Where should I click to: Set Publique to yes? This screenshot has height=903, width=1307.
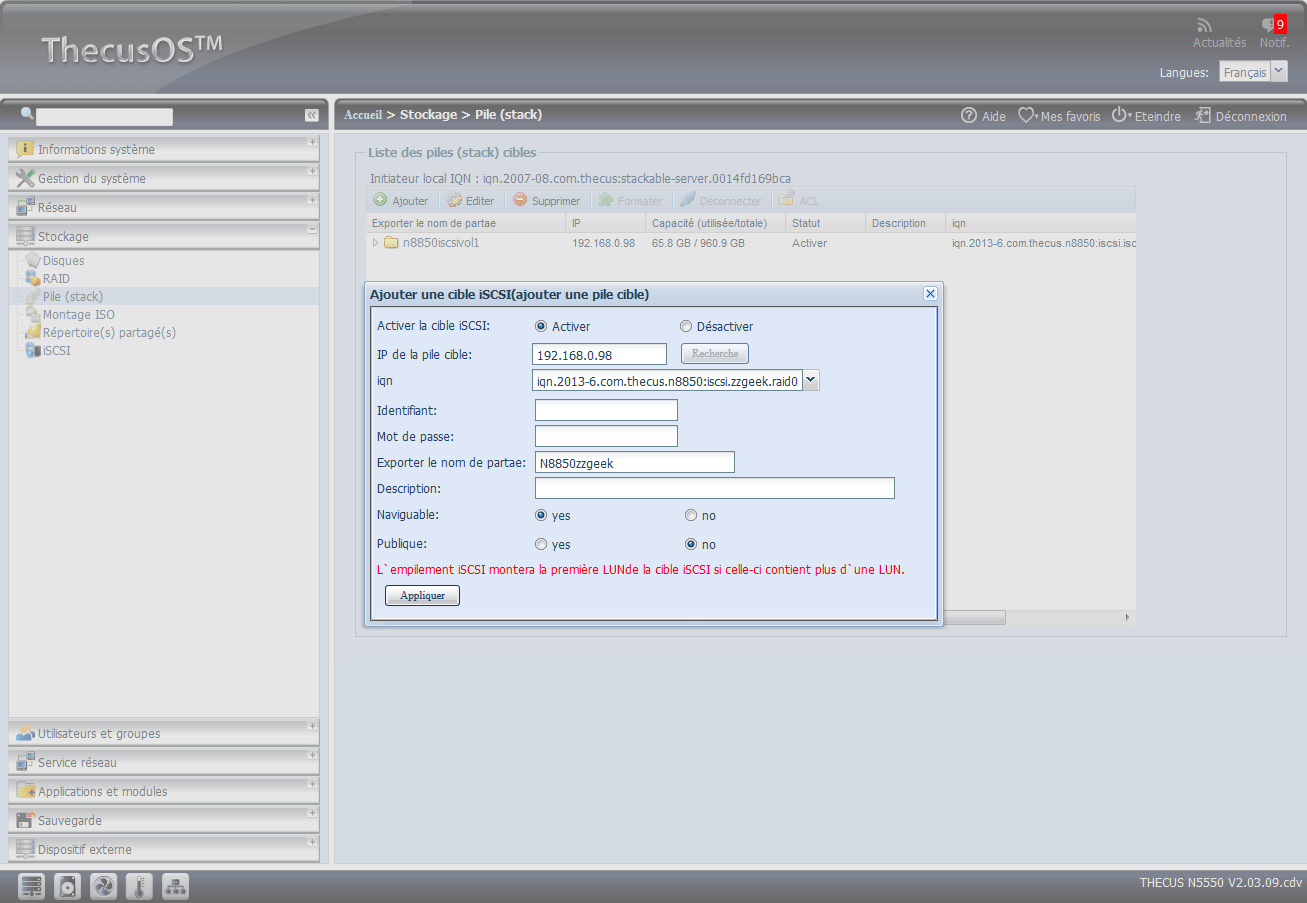click(541, 545)
